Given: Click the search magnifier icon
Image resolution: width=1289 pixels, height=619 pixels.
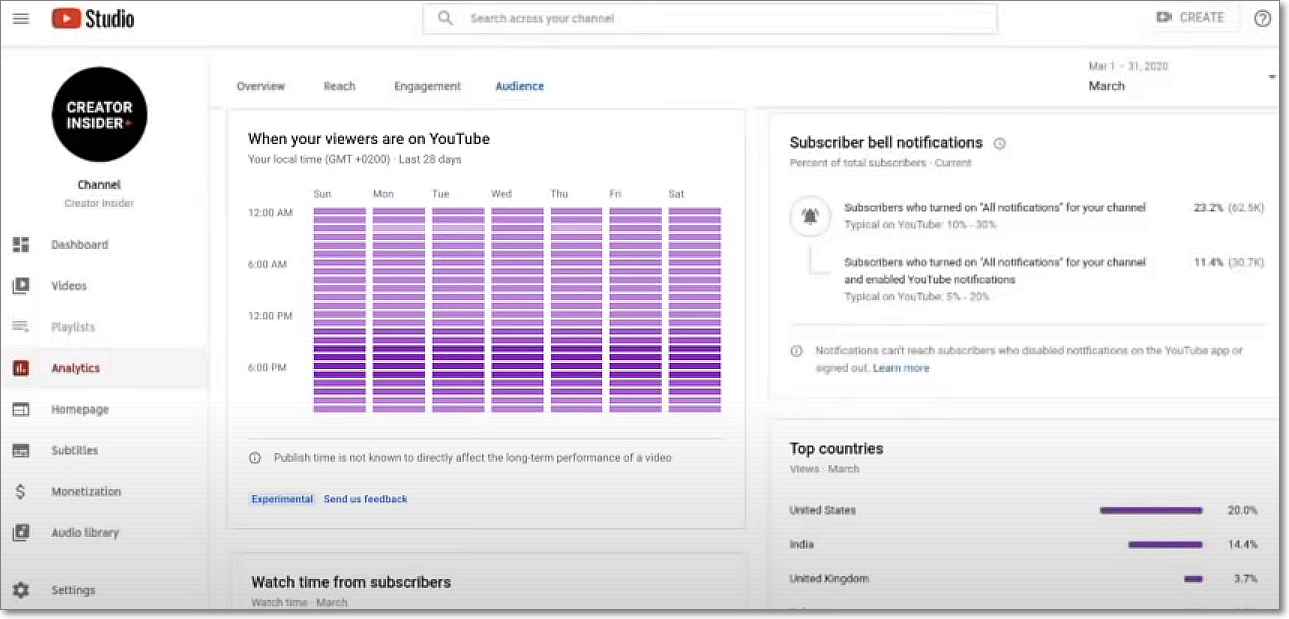Looking at the screenshot, I should click(445, 18).
